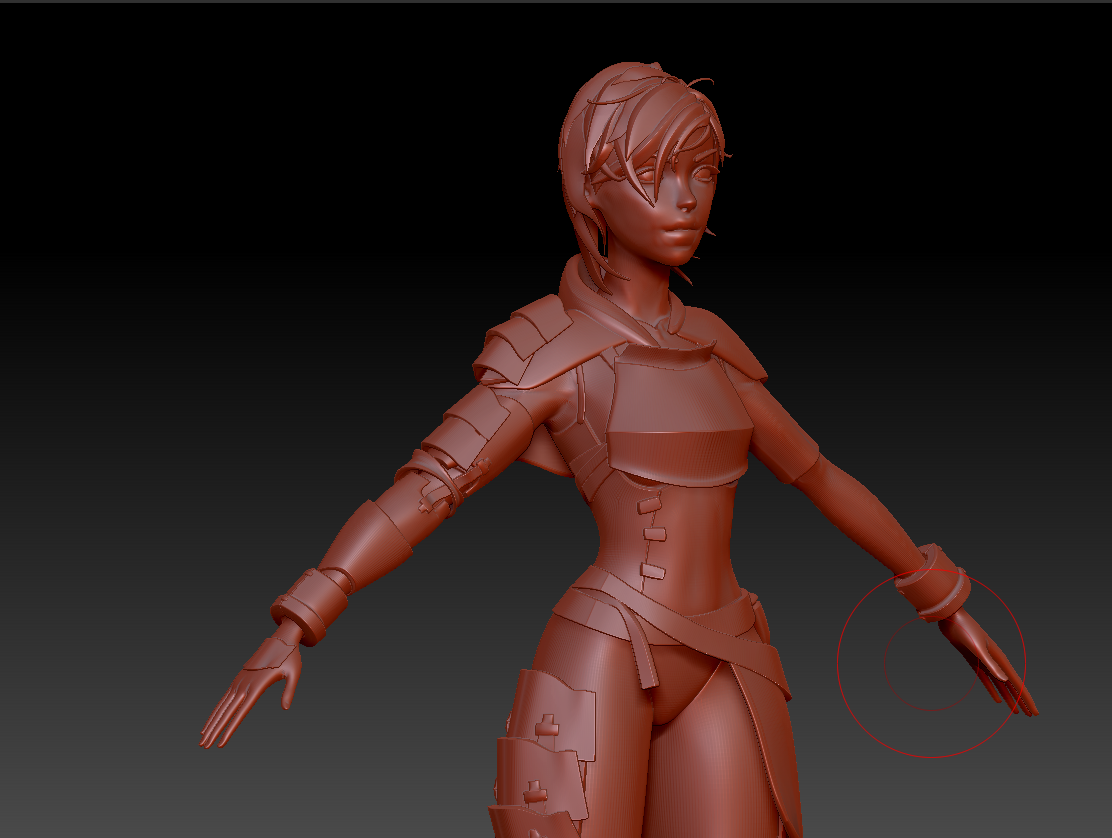This screenshot has width=1112, height=838.
Task: Select the layered shoulder pauldron armor
Action: click(523, 340)
